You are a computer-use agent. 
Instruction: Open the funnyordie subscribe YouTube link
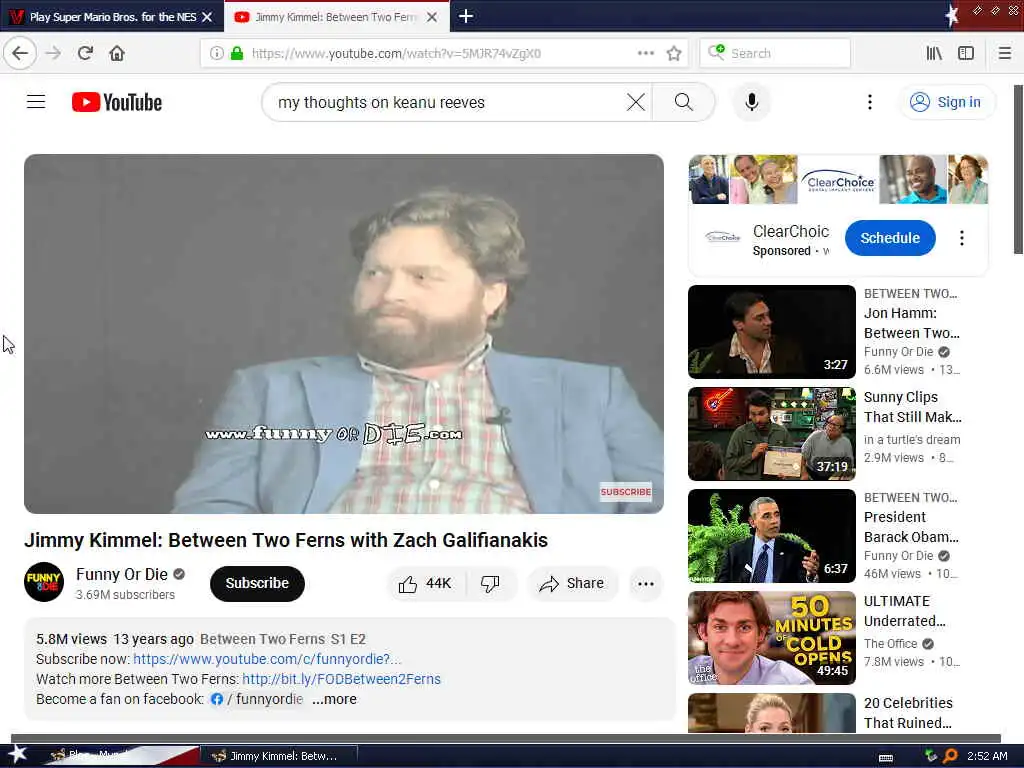[x=267, y=659]
